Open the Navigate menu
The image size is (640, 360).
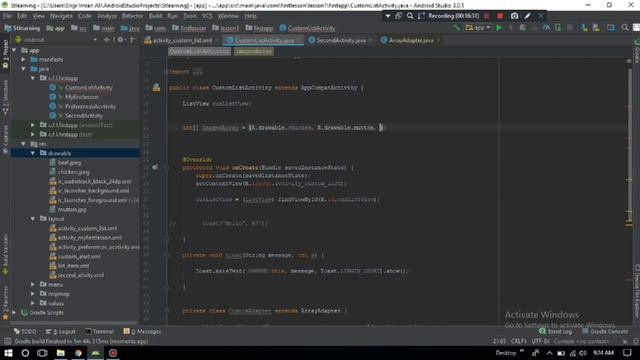pyautogui.click(x=61, y=16)
